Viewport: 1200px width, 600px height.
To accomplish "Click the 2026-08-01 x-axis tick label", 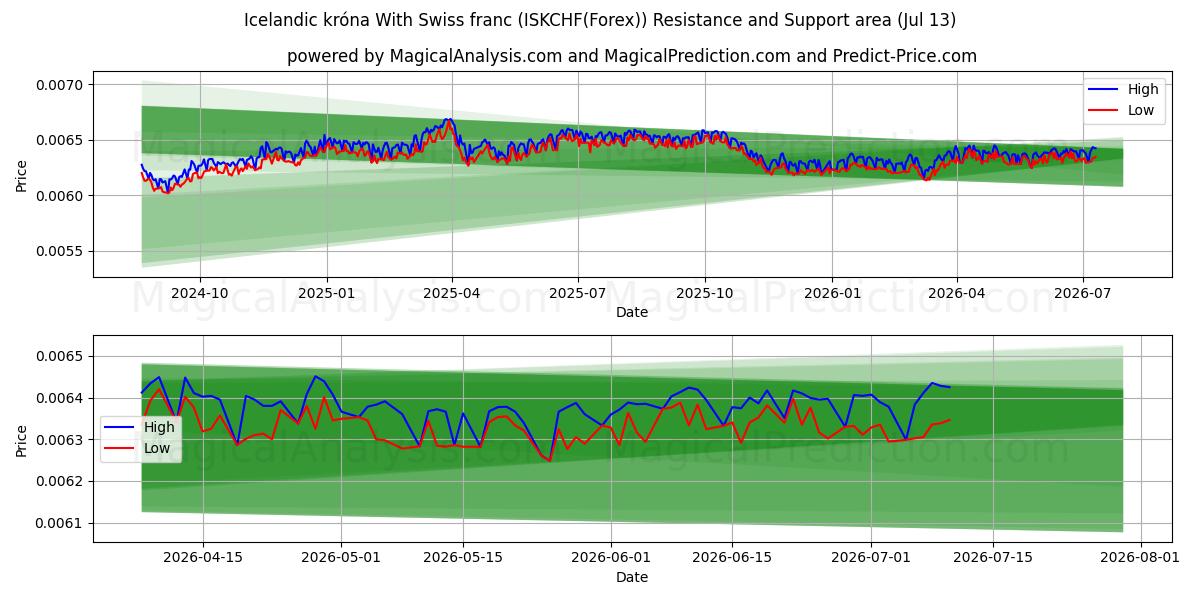I will [1141, 558].
